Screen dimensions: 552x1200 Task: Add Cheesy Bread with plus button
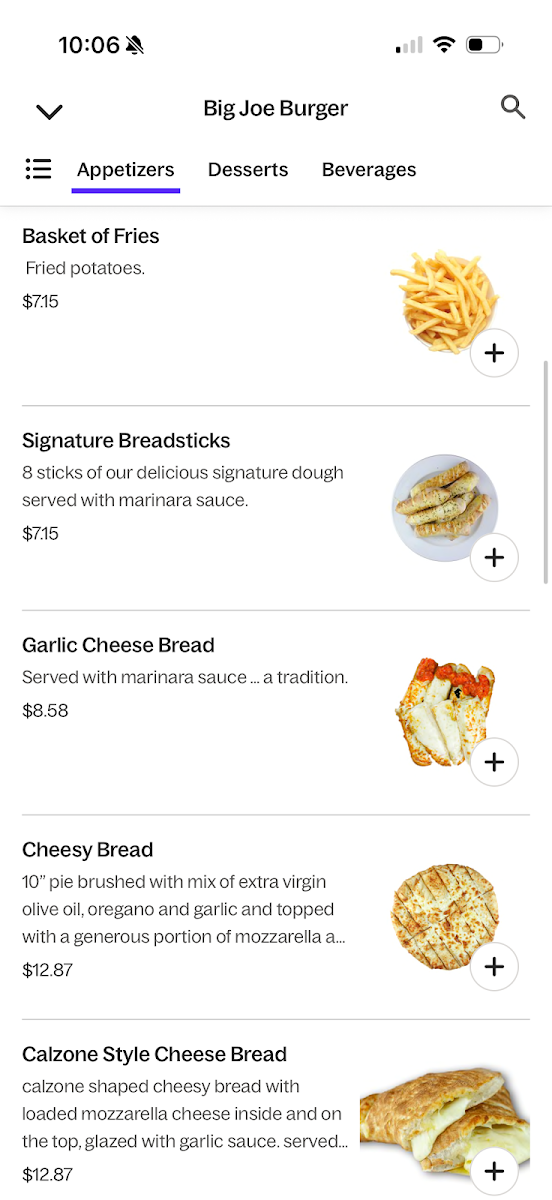click(x=494, y=967)
